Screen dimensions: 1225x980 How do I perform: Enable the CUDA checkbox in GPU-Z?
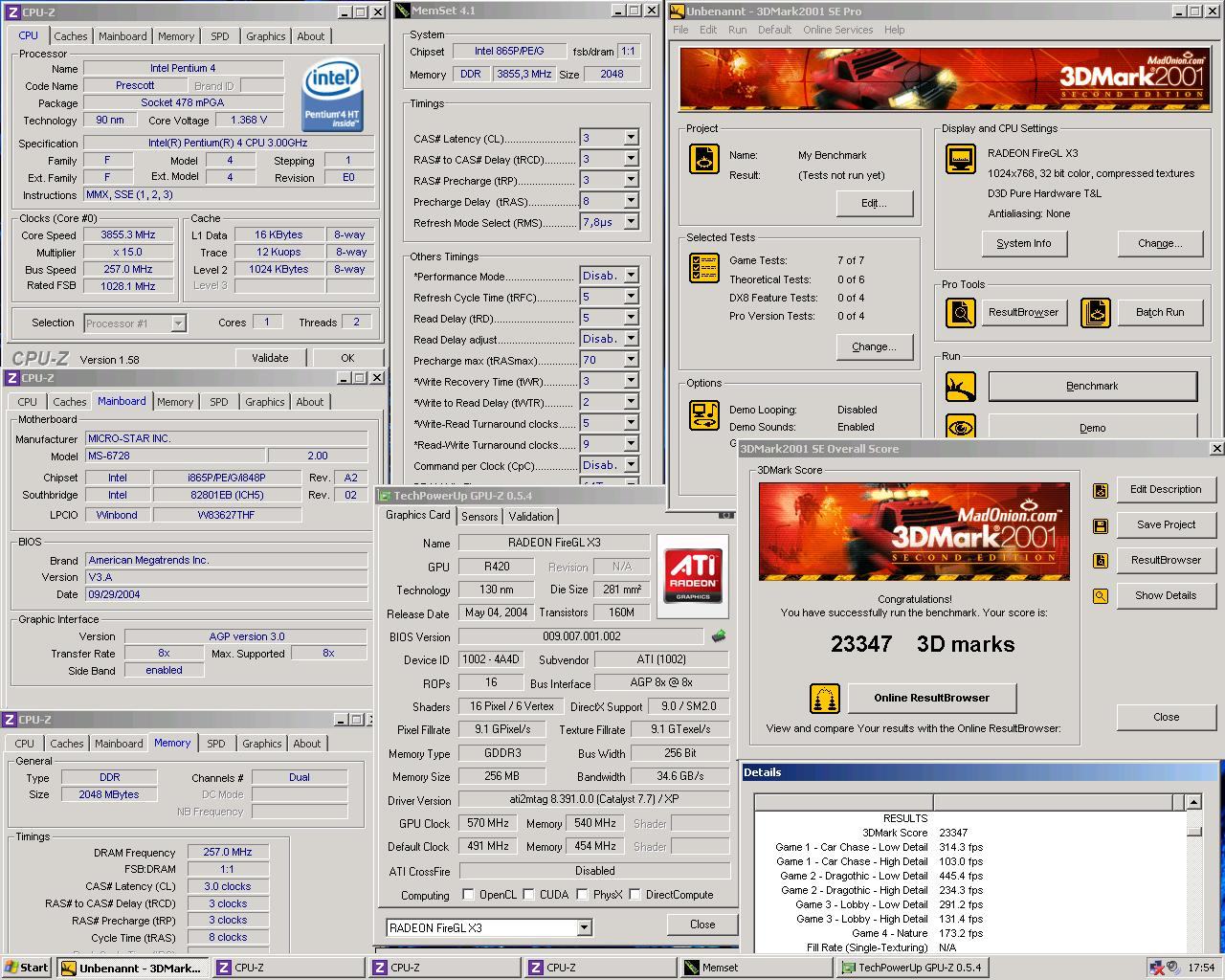pyautogui.click(x=528, y=895)
